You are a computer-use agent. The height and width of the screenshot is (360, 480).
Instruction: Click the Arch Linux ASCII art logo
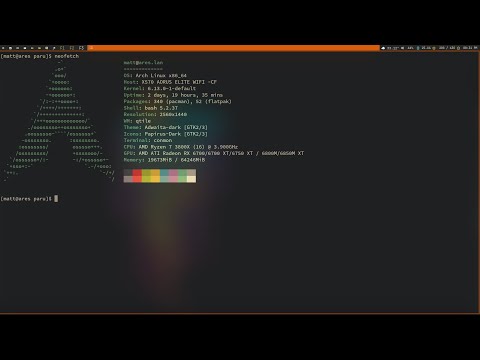tap(59, 121)
